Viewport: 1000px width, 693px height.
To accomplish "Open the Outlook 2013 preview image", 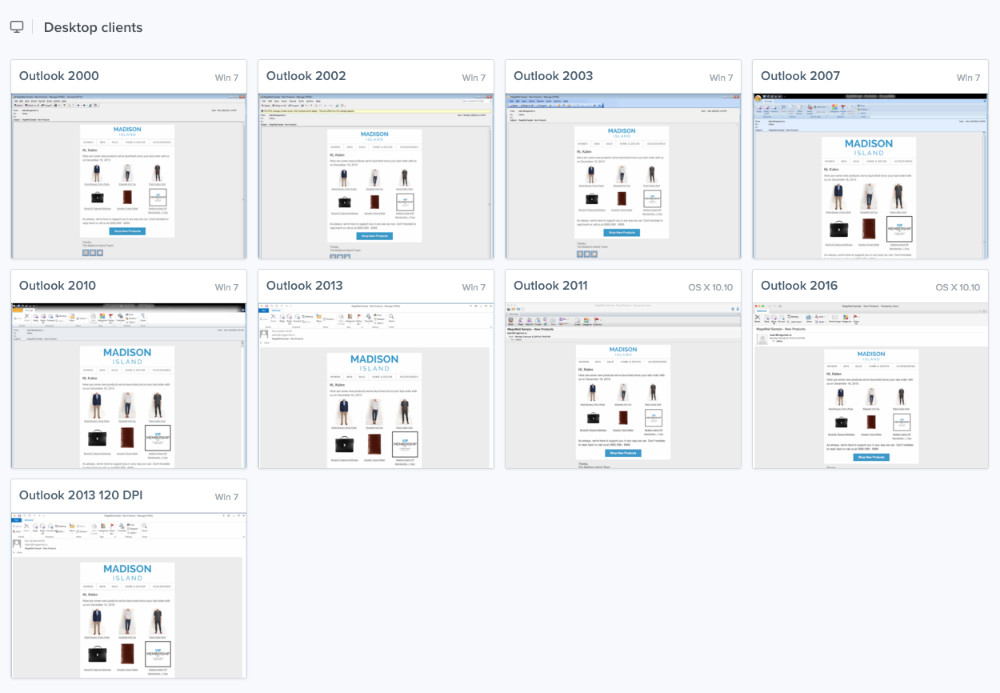I will tap(375, 385).
